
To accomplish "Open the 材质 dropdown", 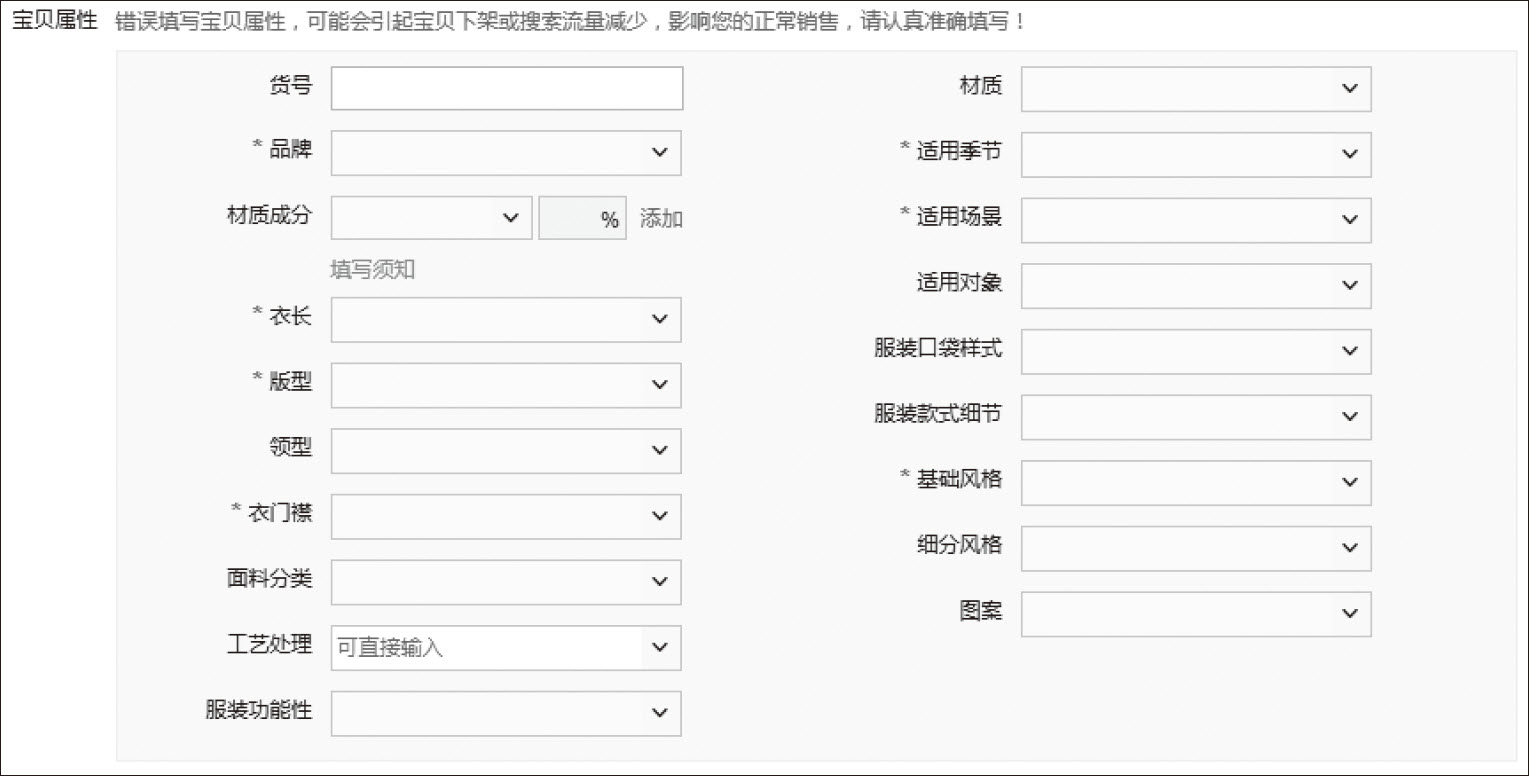I will (x=1196, y=89).
